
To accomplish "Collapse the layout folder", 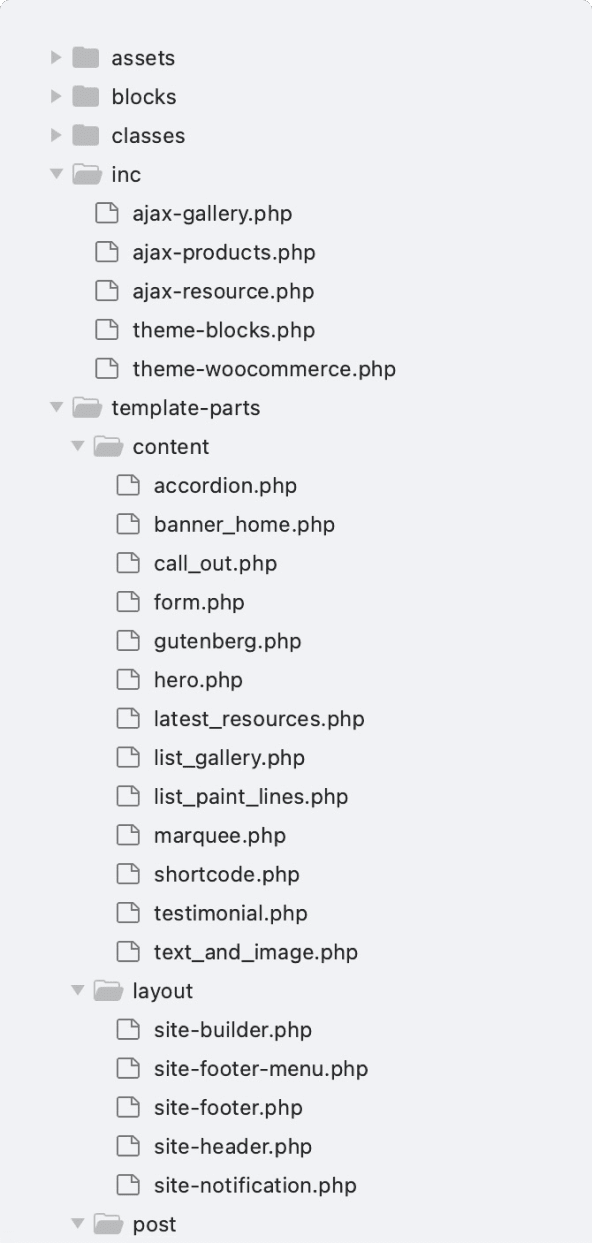I will 77,991.
